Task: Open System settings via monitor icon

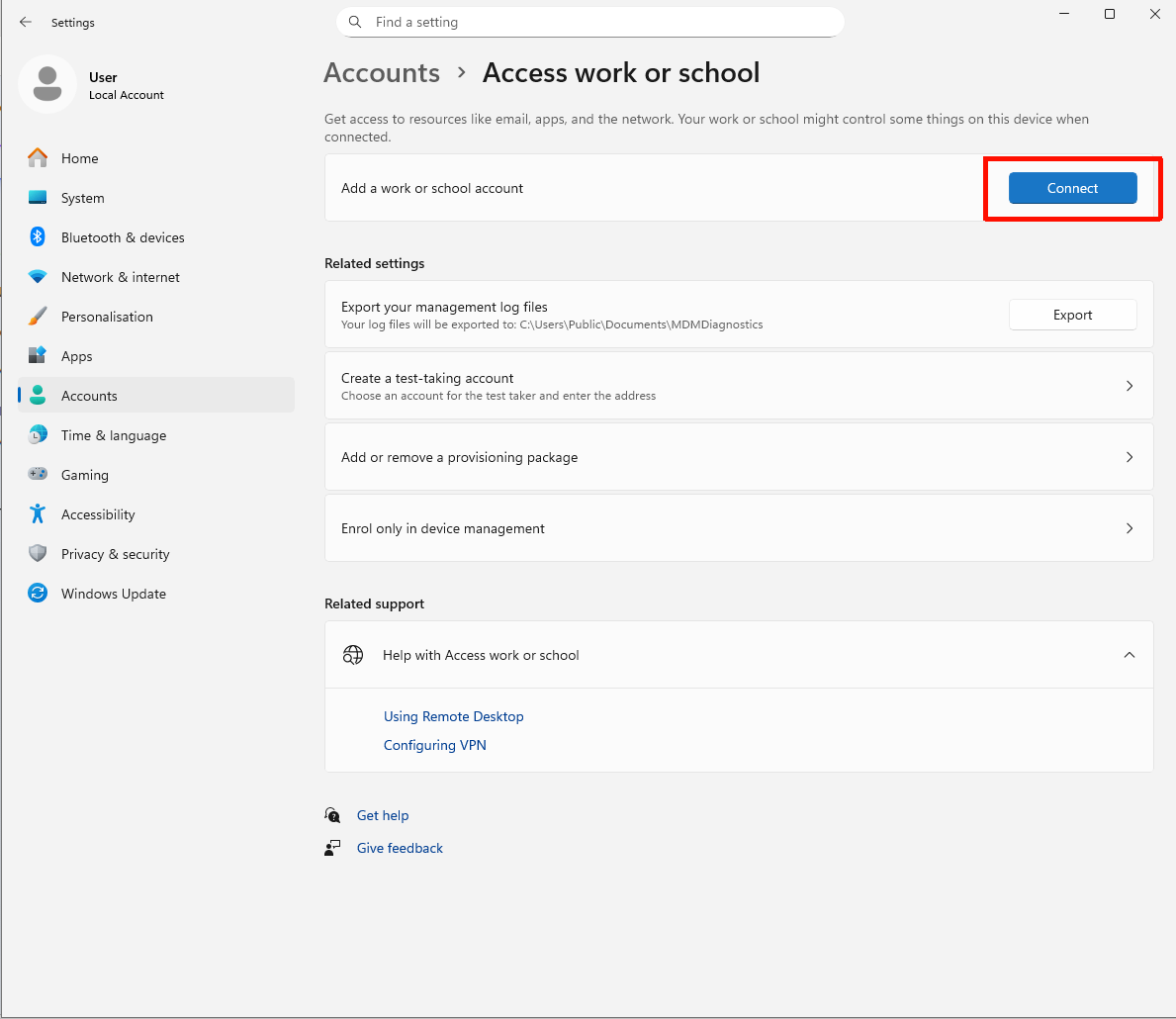Action: pos(38,198)
